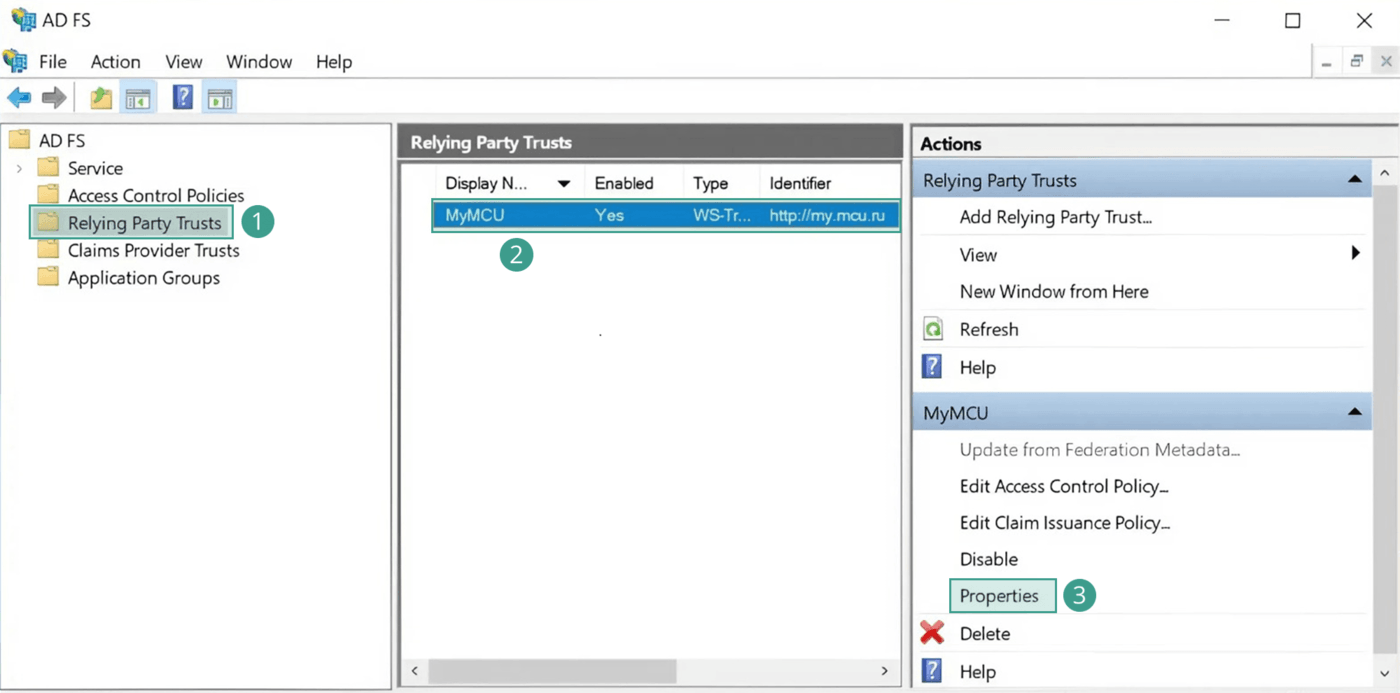Viewport: 1400px width, 693px height.
Task: Select Claims Provider Trusts folder
Action: (x=153, y=250)
